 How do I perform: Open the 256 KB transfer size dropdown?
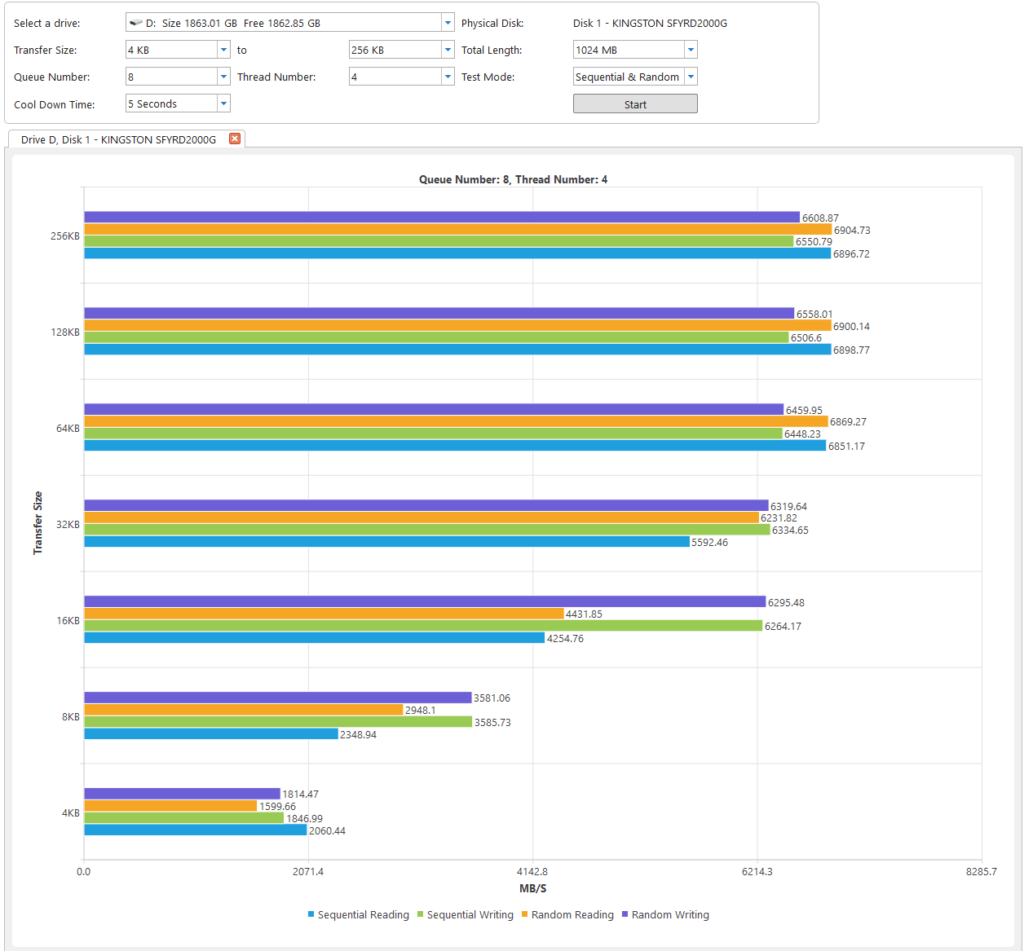[447, 49]
